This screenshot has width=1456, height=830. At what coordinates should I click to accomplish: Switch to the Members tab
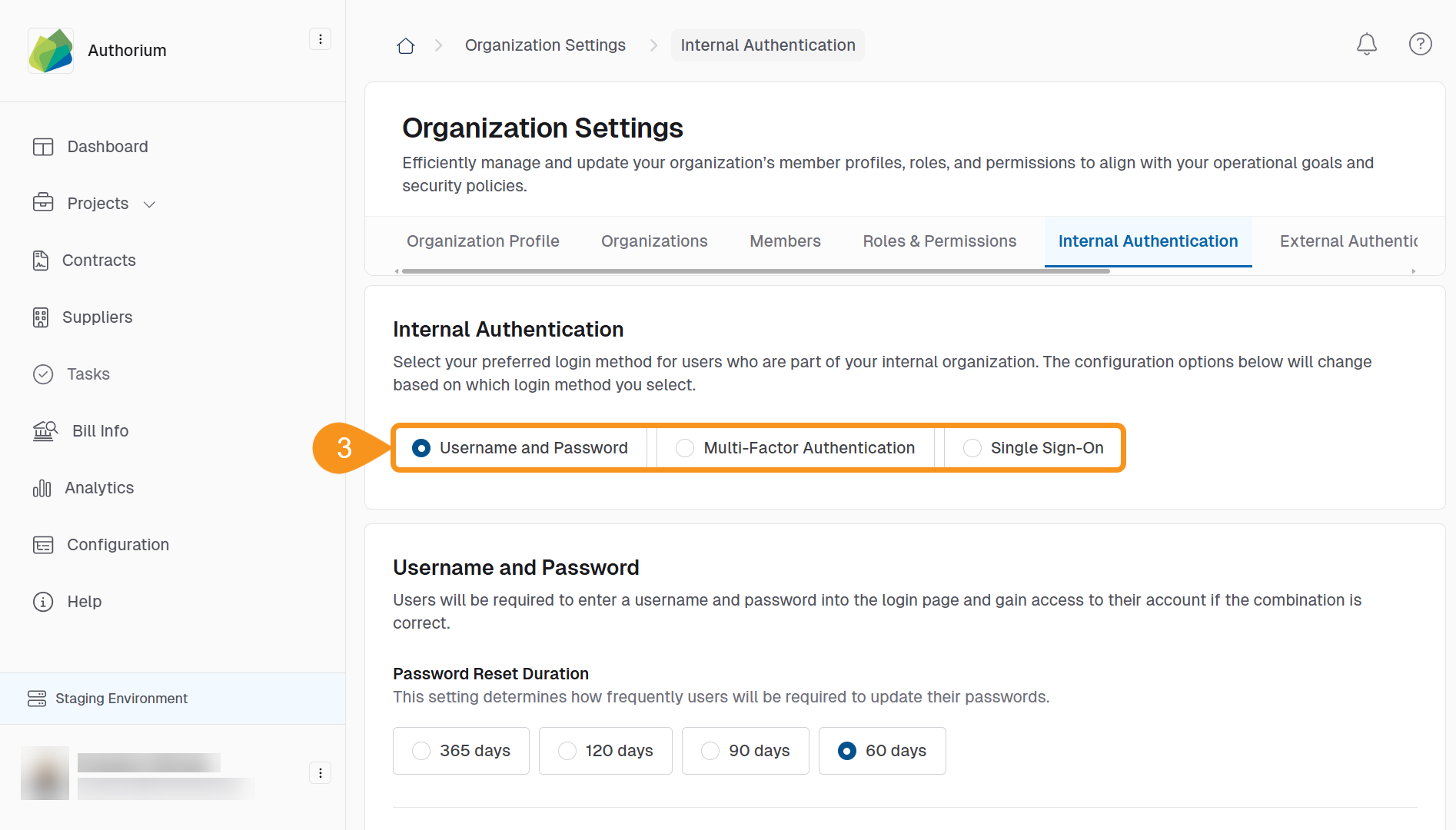(x=785, y=241)
